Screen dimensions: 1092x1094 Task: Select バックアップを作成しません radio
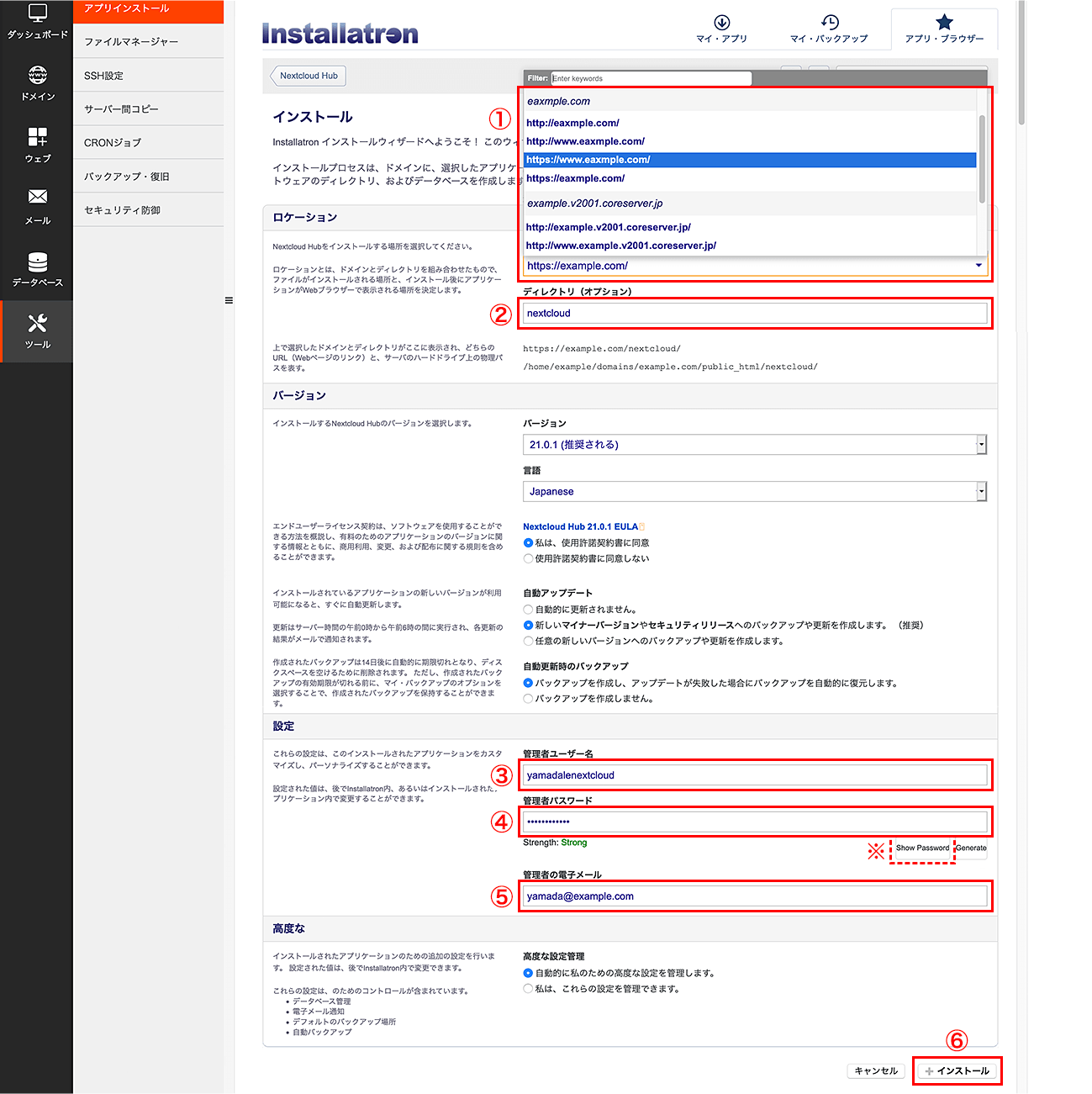[528, 699]
